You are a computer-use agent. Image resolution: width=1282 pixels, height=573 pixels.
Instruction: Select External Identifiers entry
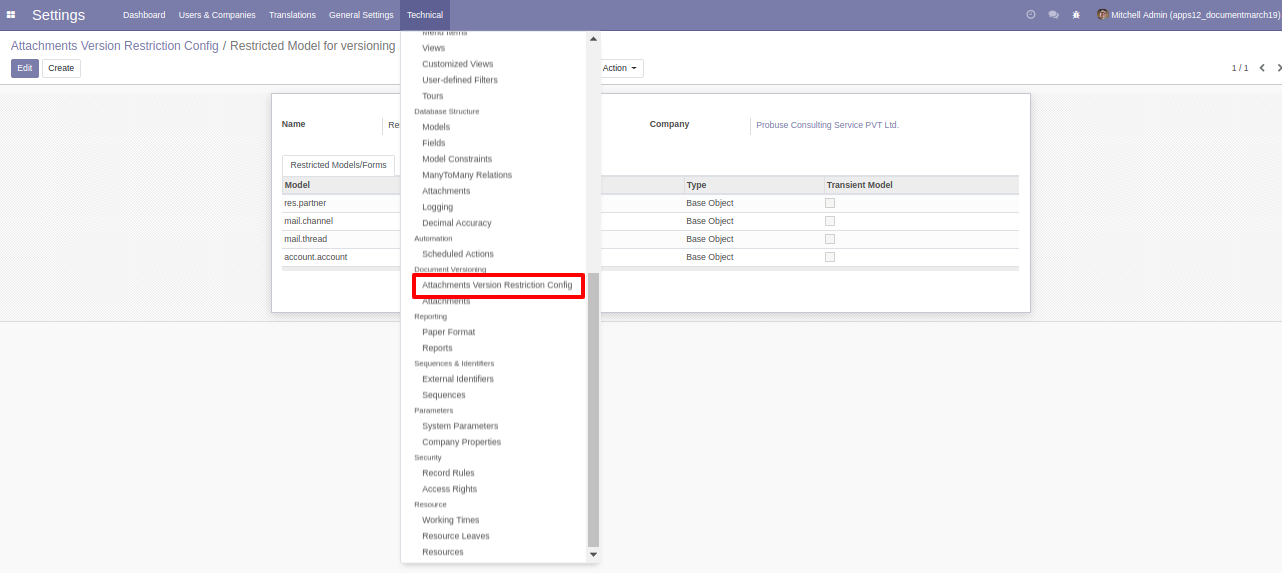pyautogui.click(x=458, y=379)
